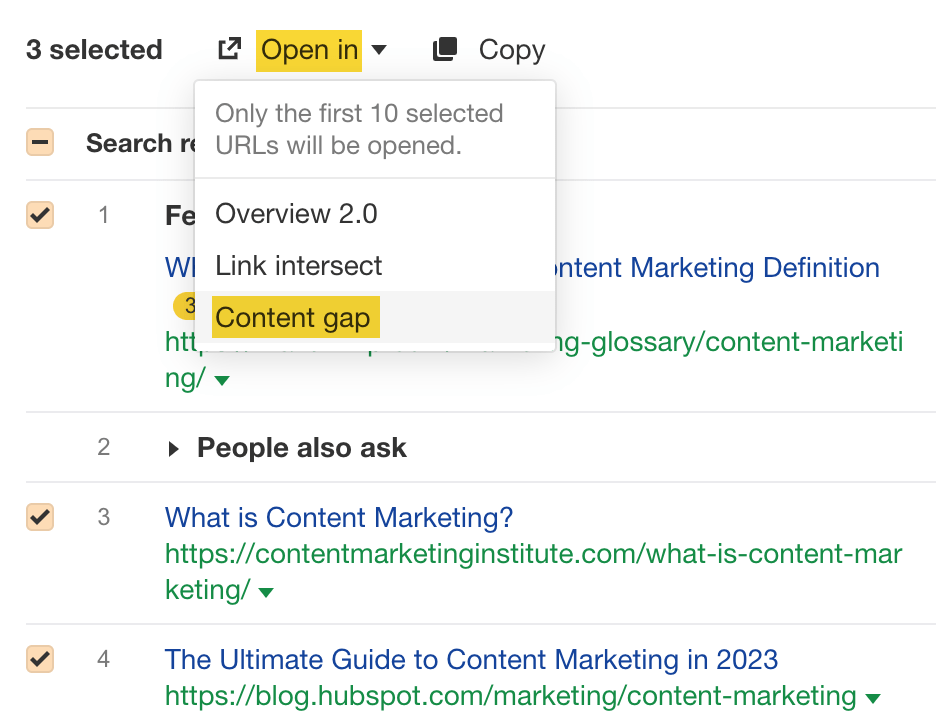Toggle the select-all checkbox in header row

pyautogui.click(x=40, y=143)
